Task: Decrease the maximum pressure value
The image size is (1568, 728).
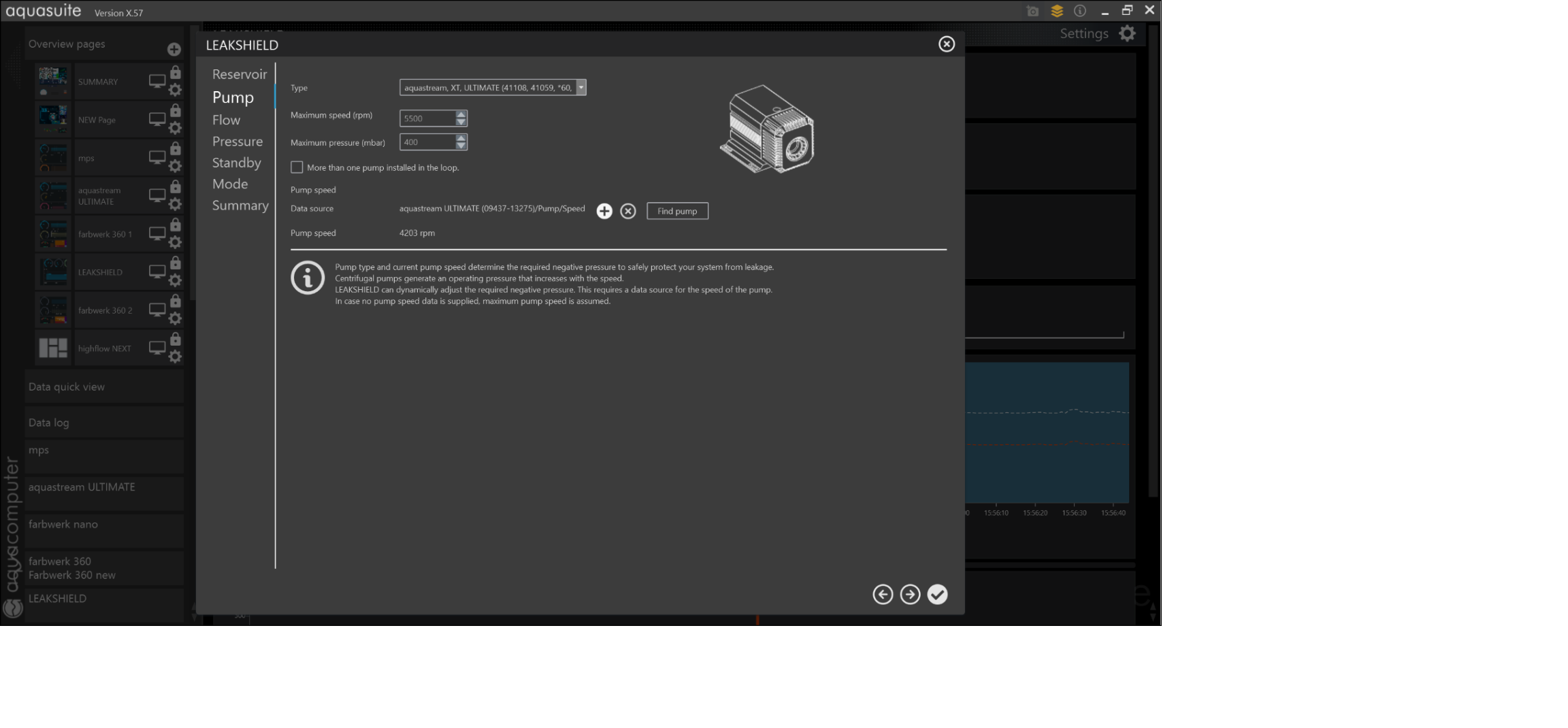Action: [461, 146]
